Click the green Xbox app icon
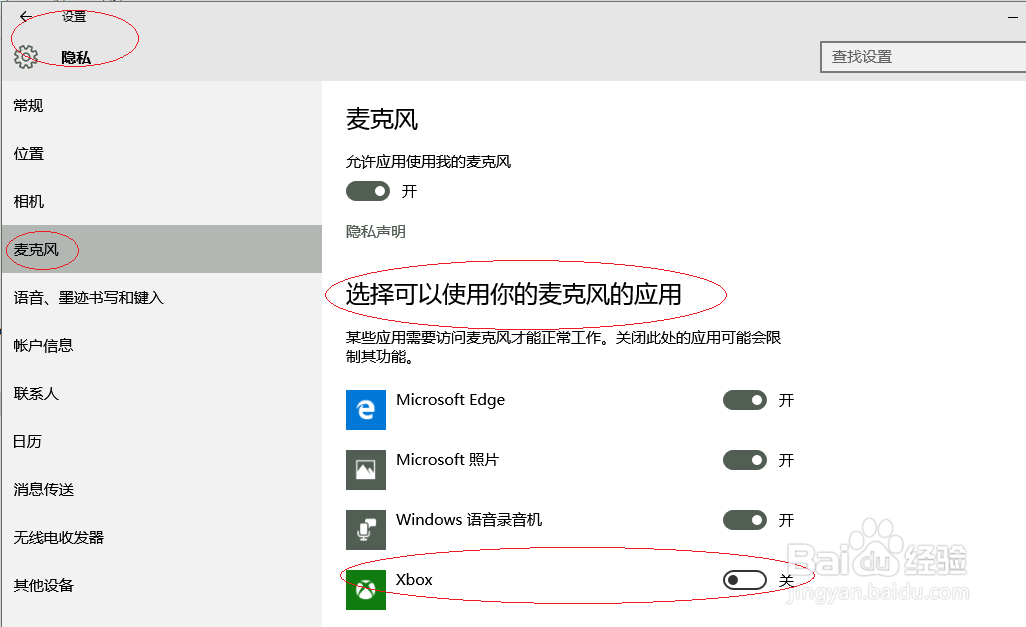This screenshot has height=627, width=1026. point(366,590)
